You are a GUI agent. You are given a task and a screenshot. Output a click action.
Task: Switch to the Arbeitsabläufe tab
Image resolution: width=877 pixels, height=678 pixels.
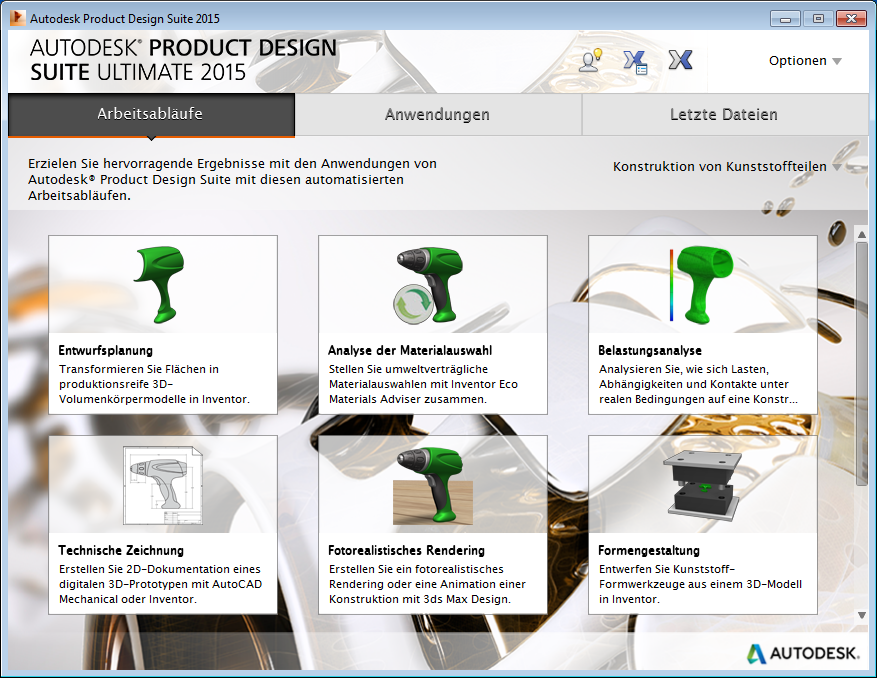(151, 114)
